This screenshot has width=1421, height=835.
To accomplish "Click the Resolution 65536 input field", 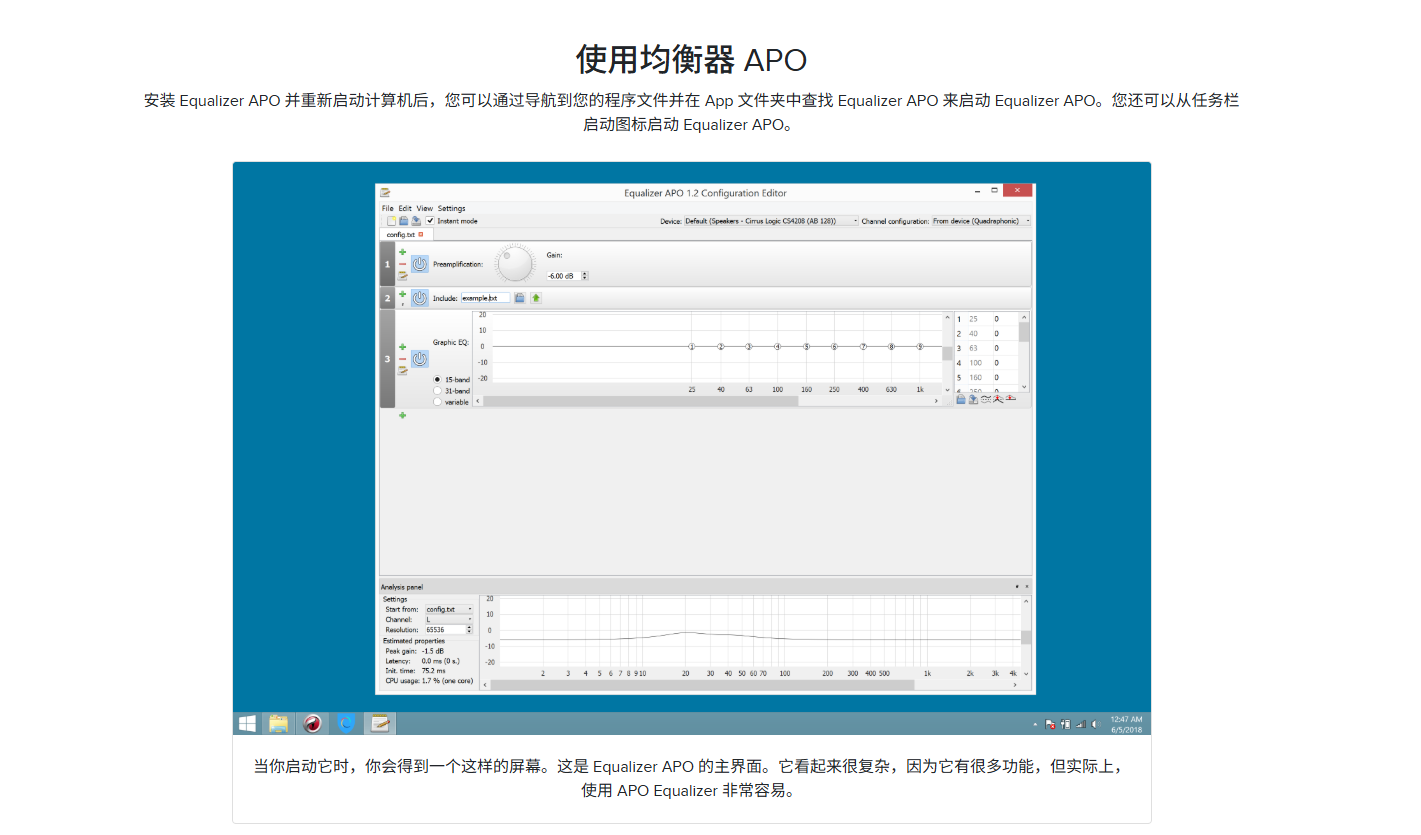I will tap(445, 630).
